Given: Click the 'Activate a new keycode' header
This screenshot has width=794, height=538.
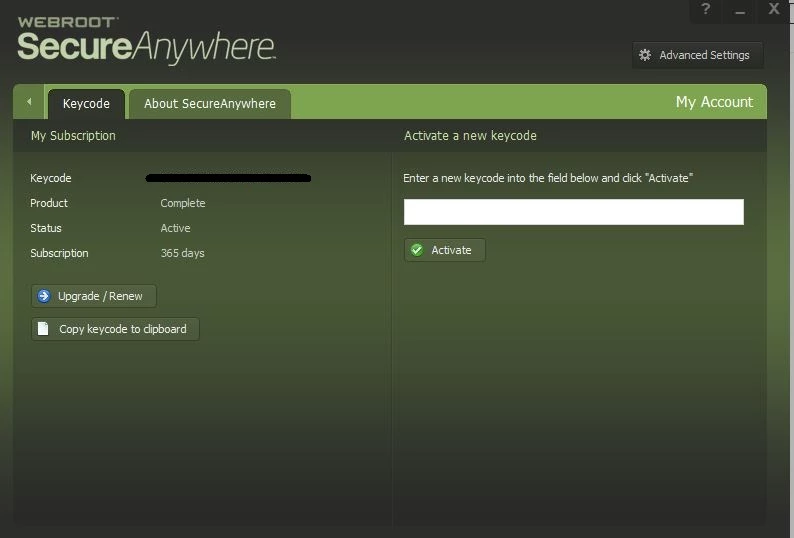Looking at the screenshot, I should pos(470,136).
